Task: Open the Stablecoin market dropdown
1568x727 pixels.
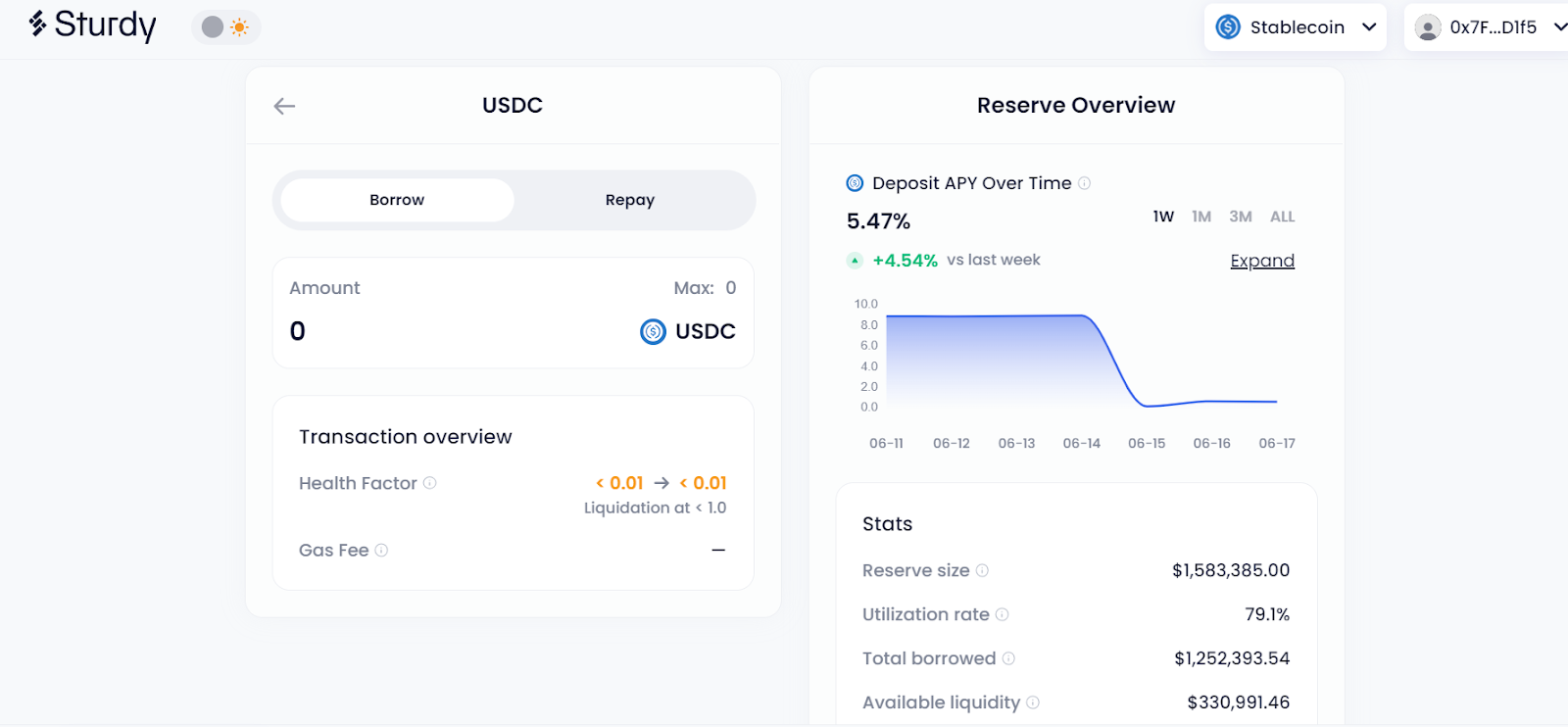Action: pos(1296,27)
